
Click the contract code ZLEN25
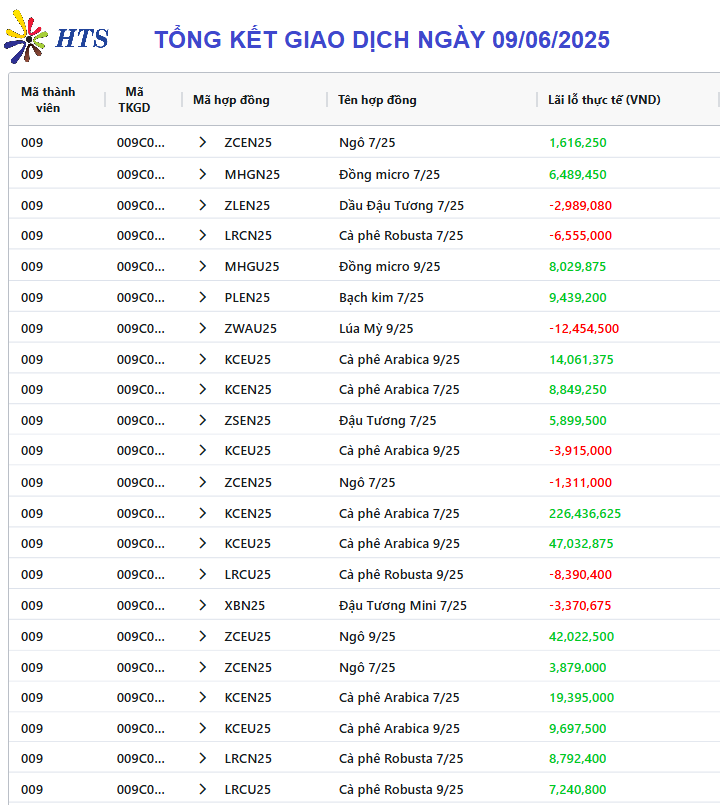click(x=247, y=205)
